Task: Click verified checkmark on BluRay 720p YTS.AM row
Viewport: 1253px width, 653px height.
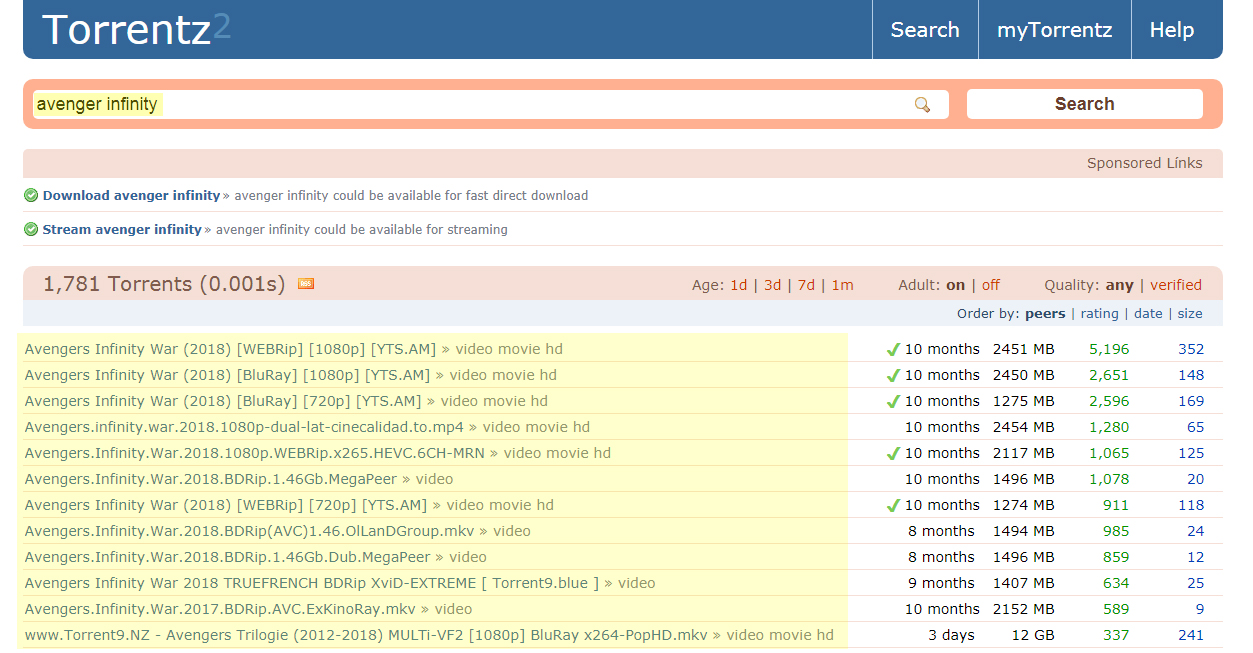Action: tap(893, 401)
